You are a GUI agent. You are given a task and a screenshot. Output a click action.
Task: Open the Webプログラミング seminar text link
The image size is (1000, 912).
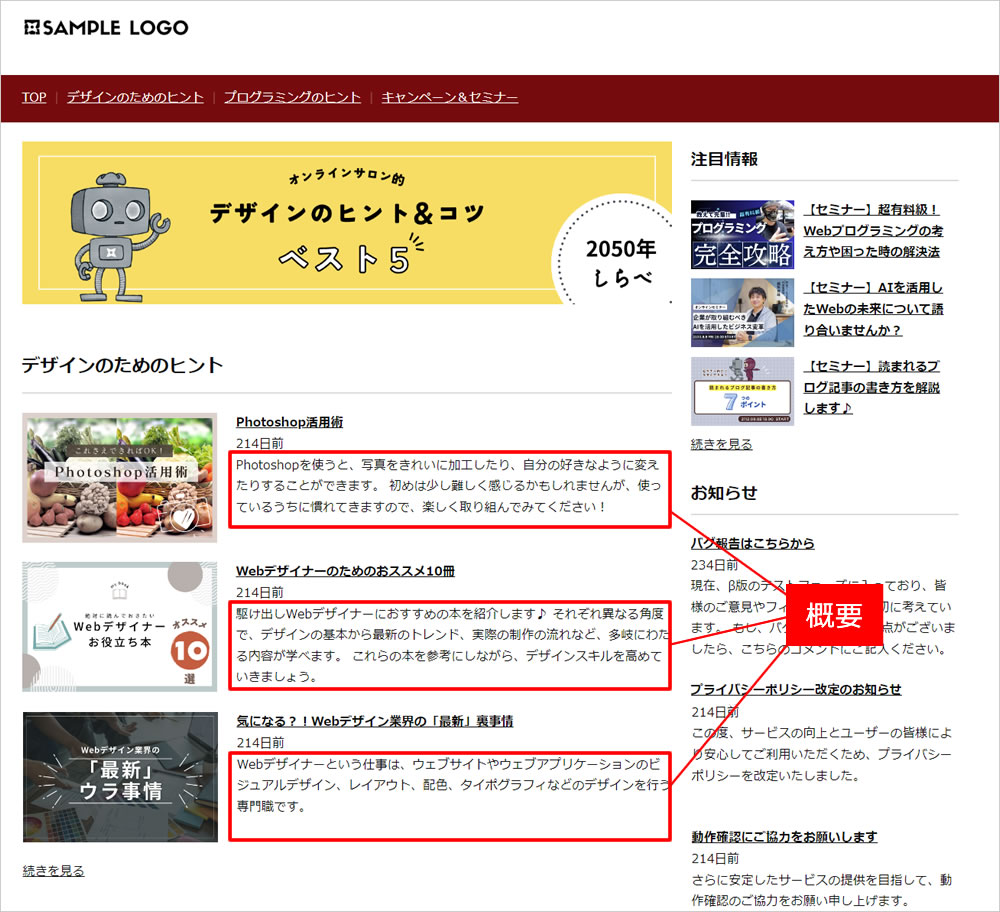(x=872, y=231)
